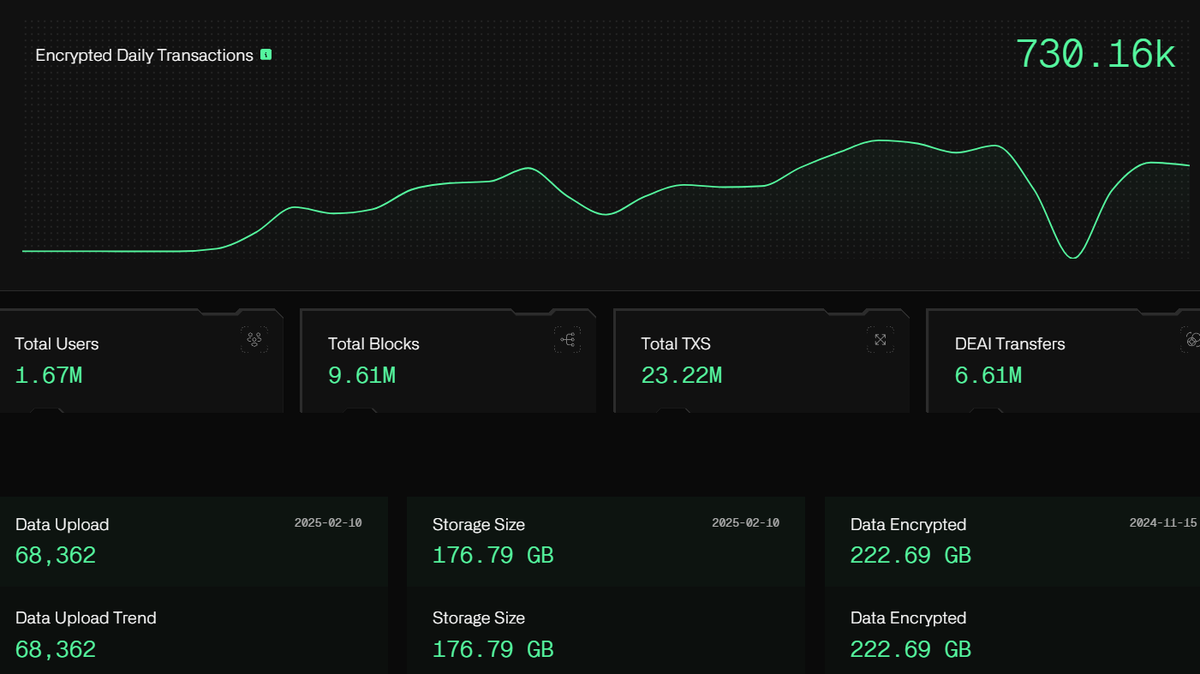The height and width of the screenshot is (674, 1200).
Task: Click the Data Upload Trend label
Action: point(86,618)
